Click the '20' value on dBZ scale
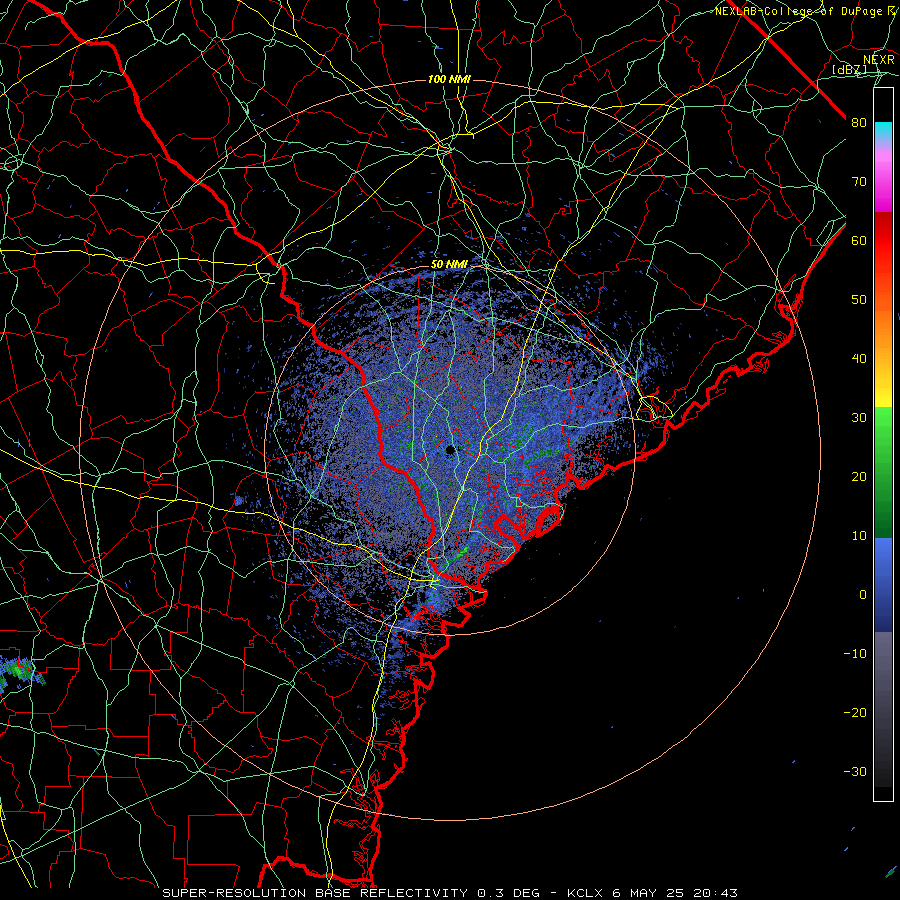 pos(859,477)
